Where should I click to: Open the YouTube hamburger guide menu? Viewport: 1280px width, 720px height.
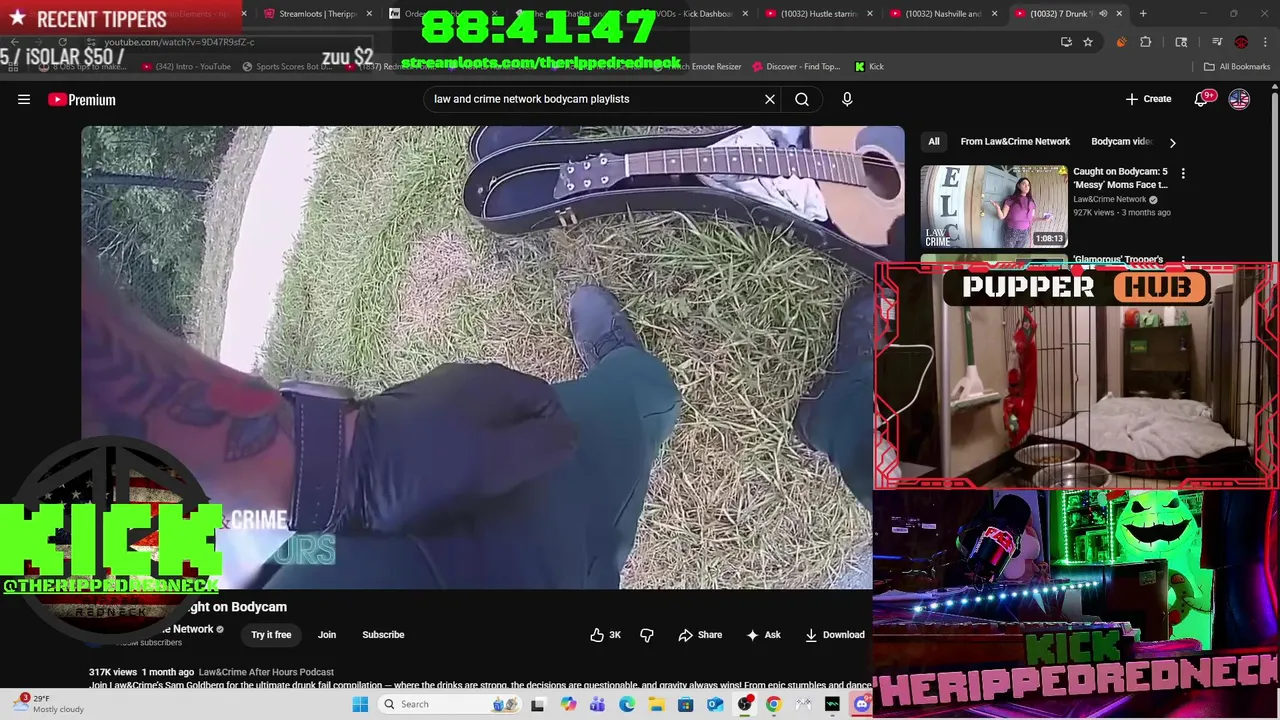point(24,99)
